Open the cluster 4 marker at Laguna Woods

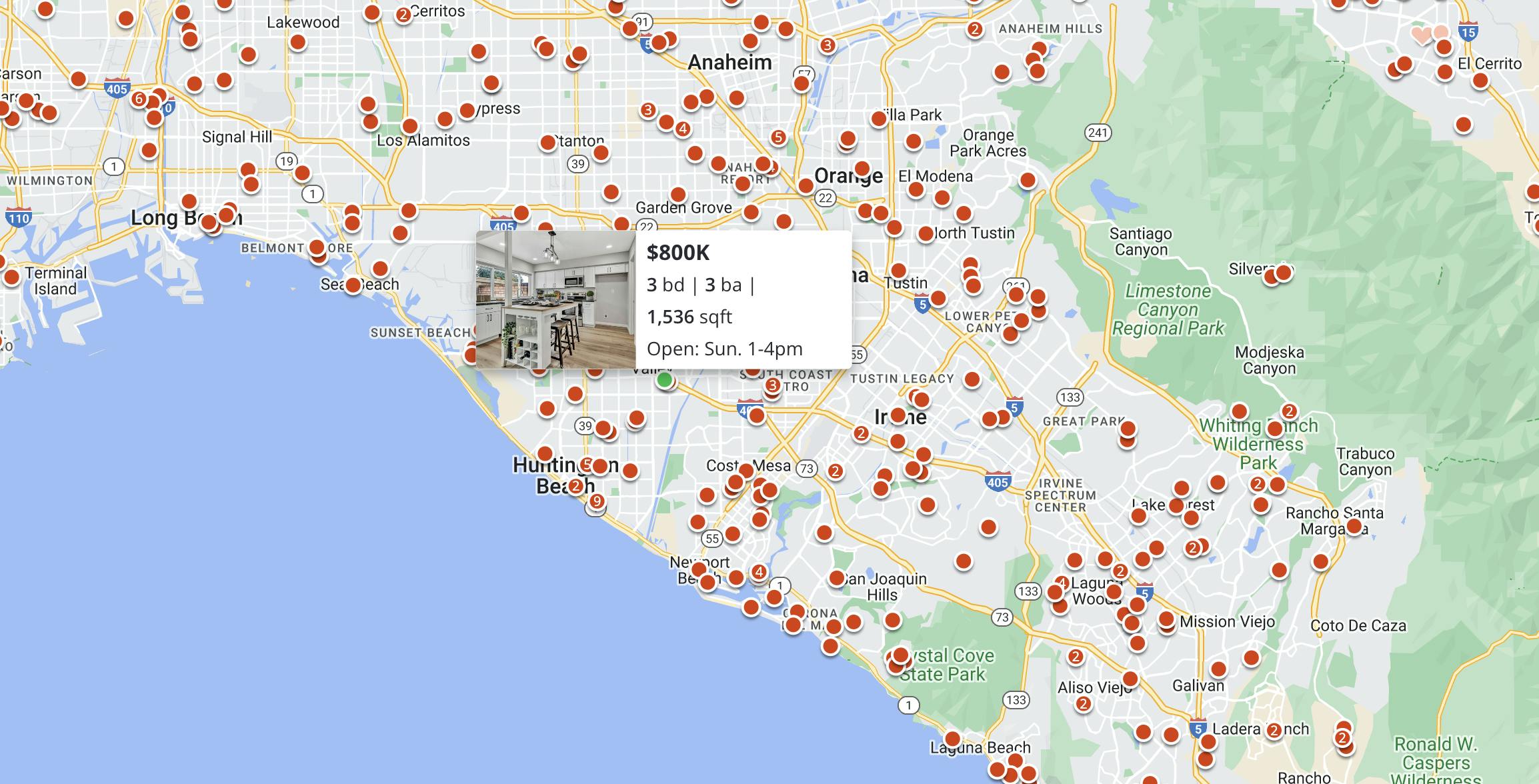click(x=1062, y=583)
